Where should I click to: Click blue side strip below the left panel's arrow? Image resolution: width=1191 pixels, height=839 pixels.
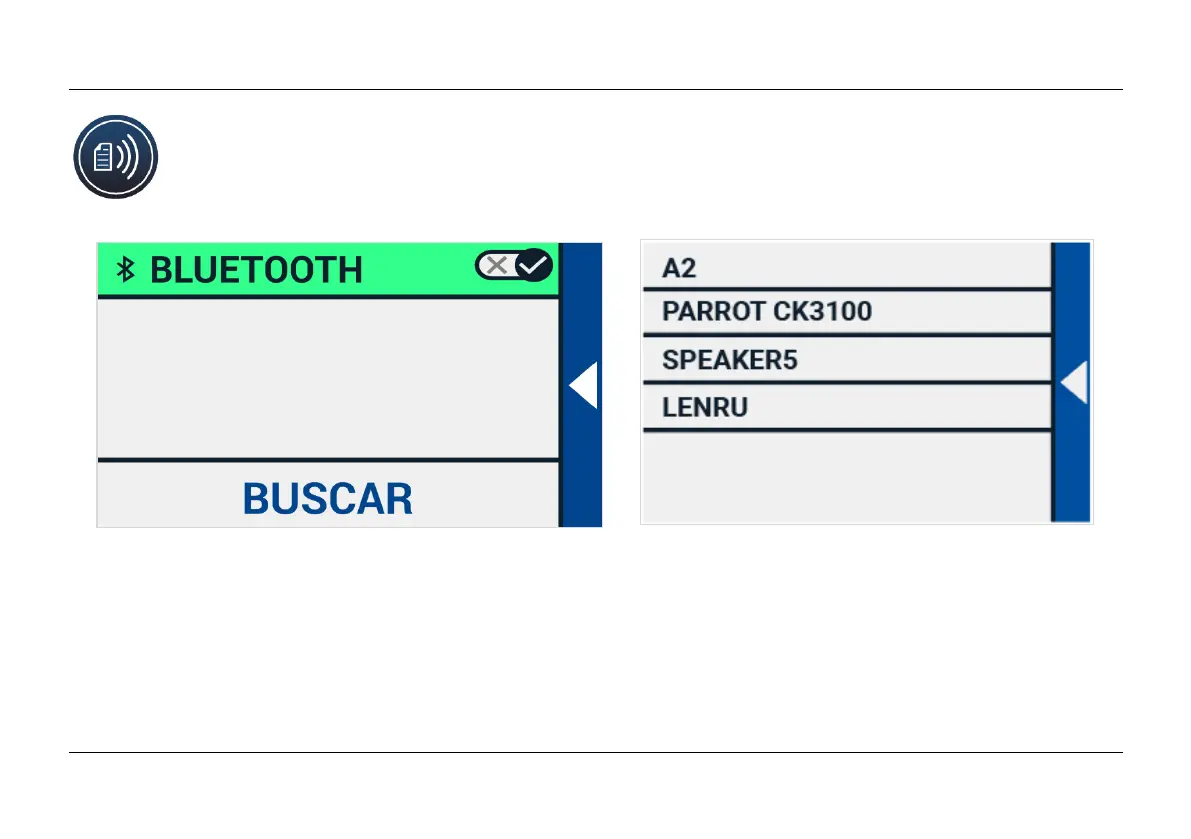(582, 470)
